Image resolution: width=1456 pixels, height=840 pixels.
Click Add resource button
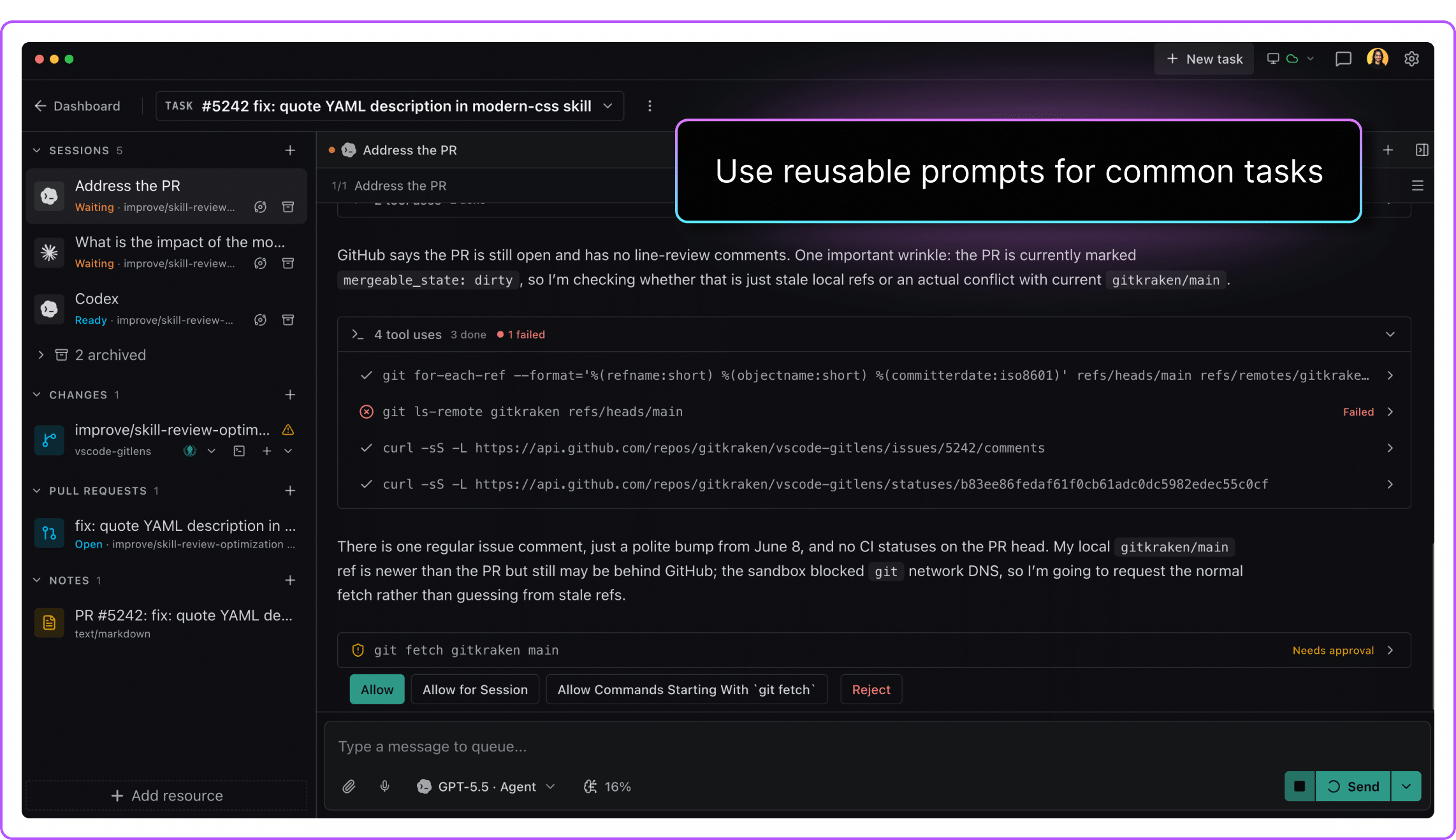coord(166,796)
